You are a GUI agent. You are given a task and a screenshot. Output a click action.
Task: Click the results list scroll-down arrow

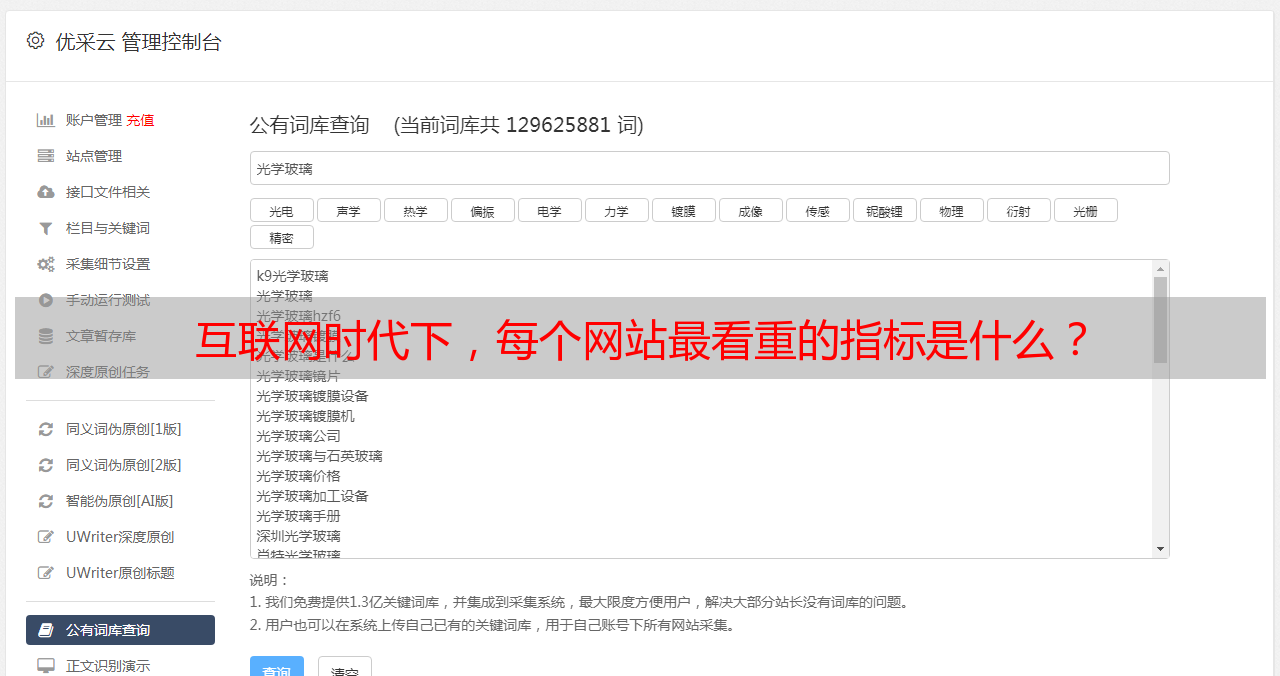(x=1160, y=549)
